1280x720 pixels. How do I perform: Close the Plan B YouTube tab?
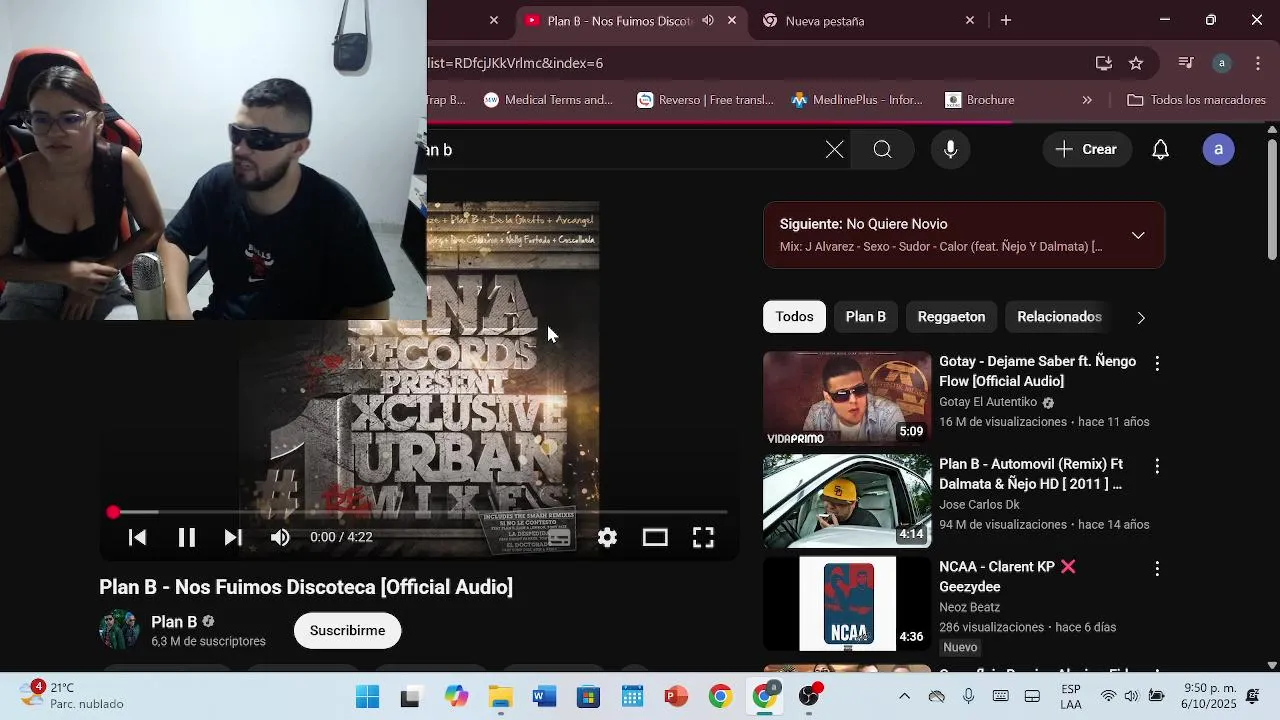[732, 20]
